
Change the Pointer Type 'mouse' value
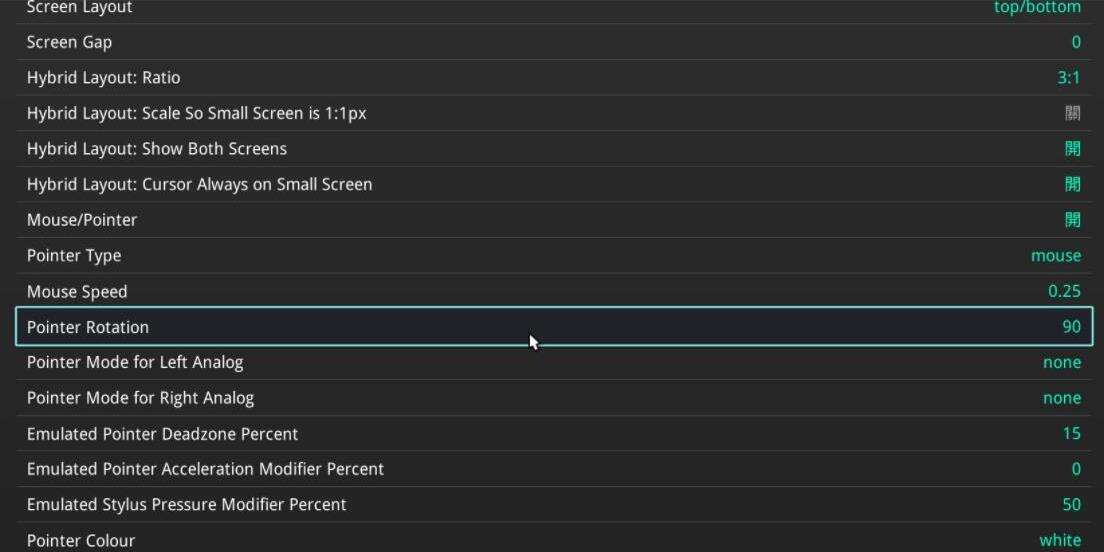click(x=1055, y=256)
